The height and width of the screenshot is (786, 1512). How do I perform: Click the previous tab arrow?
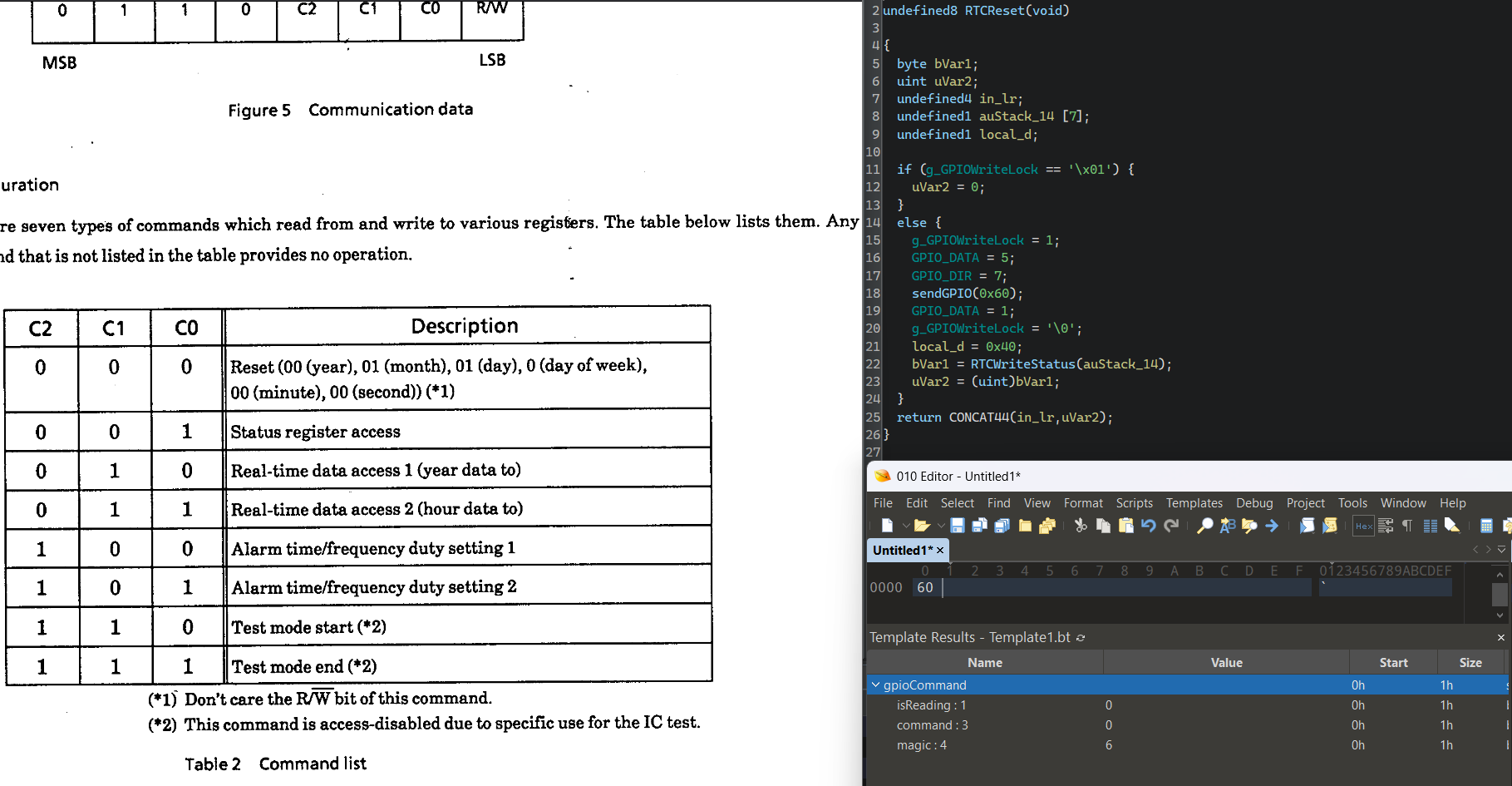pos(1475,550)
